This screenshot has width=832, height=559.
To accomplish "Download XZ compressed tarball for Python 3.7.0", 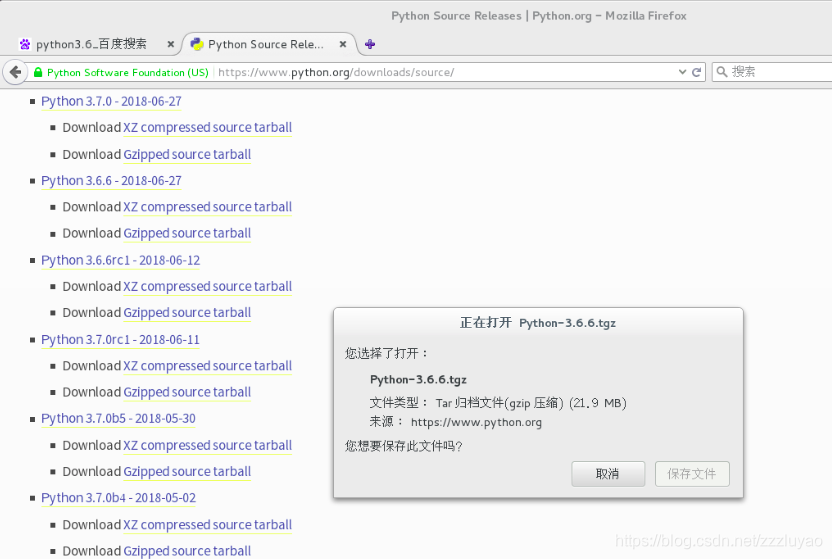I will click(x=207, y=128).
